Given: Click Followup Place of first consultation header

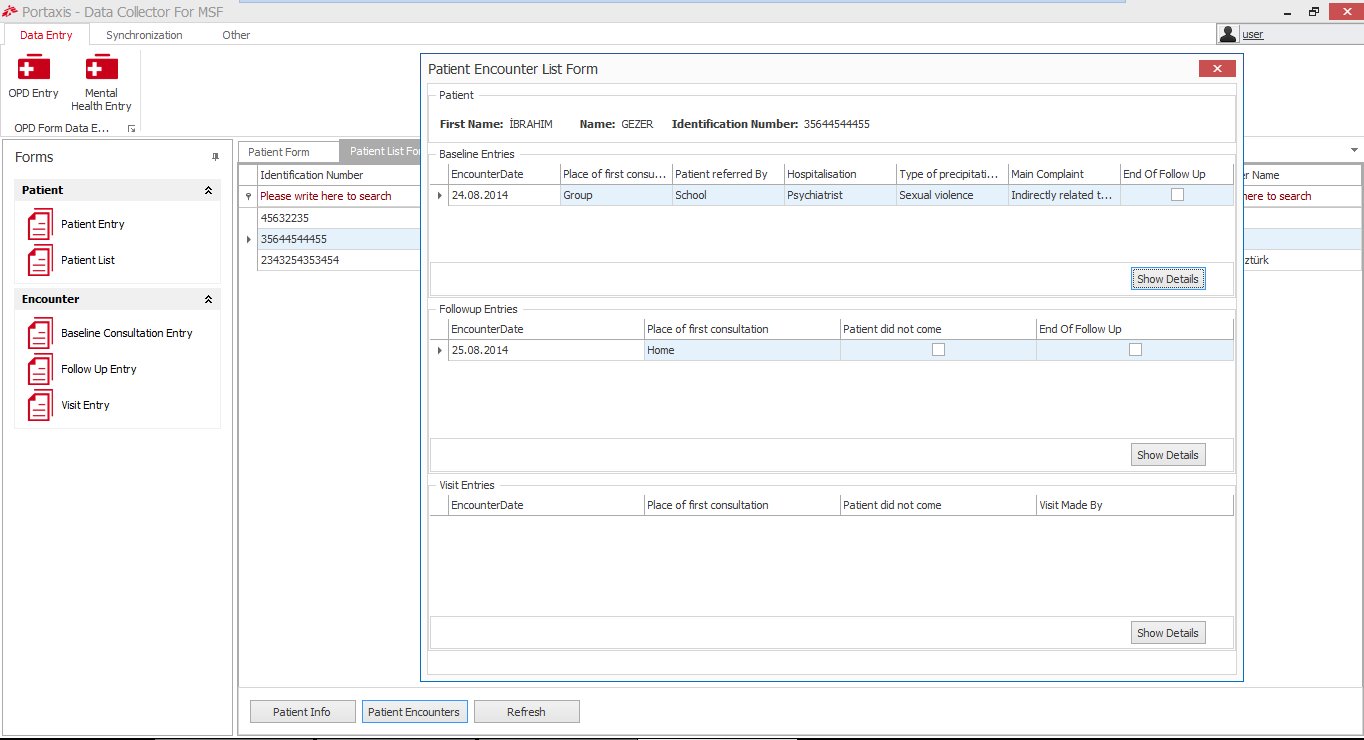Looking at the screenshot, I should [742, 329].
